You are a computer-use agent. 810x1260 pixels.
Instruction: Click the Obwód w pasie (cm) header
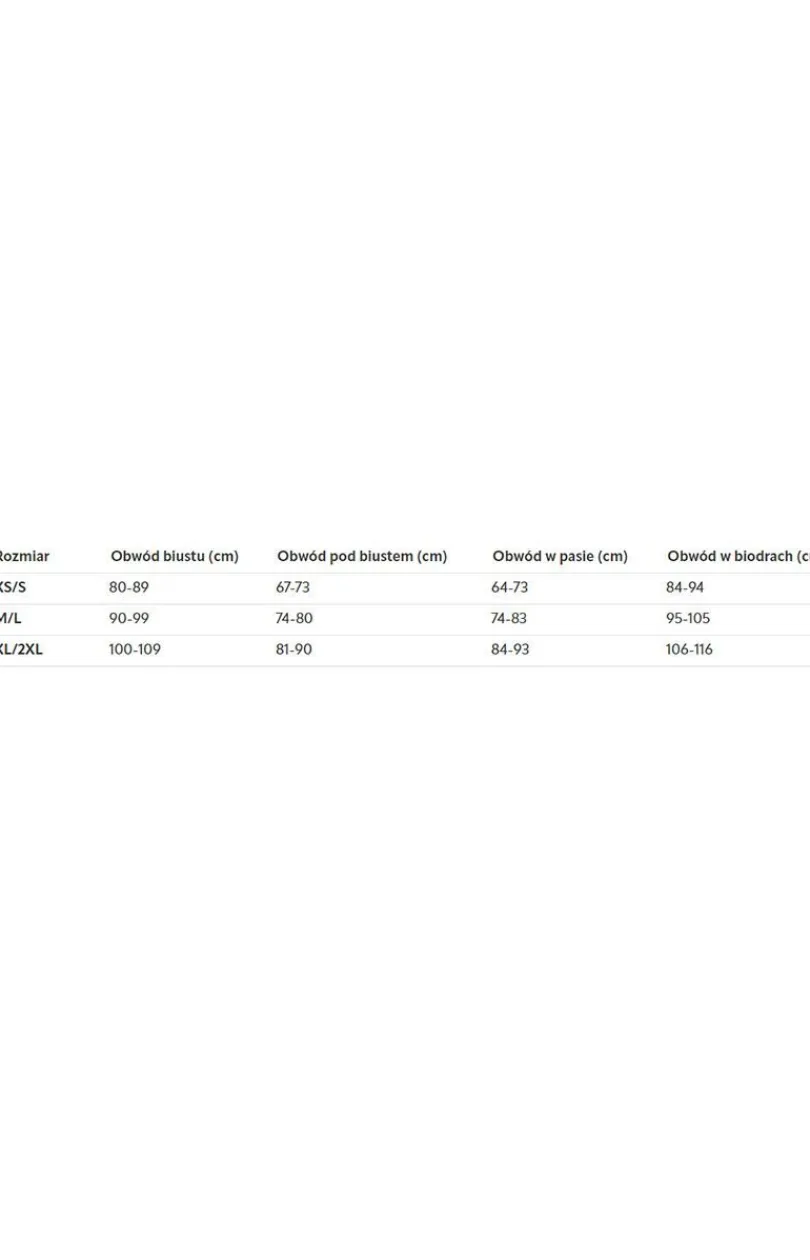pyautogui.click(x=560, y=556)
